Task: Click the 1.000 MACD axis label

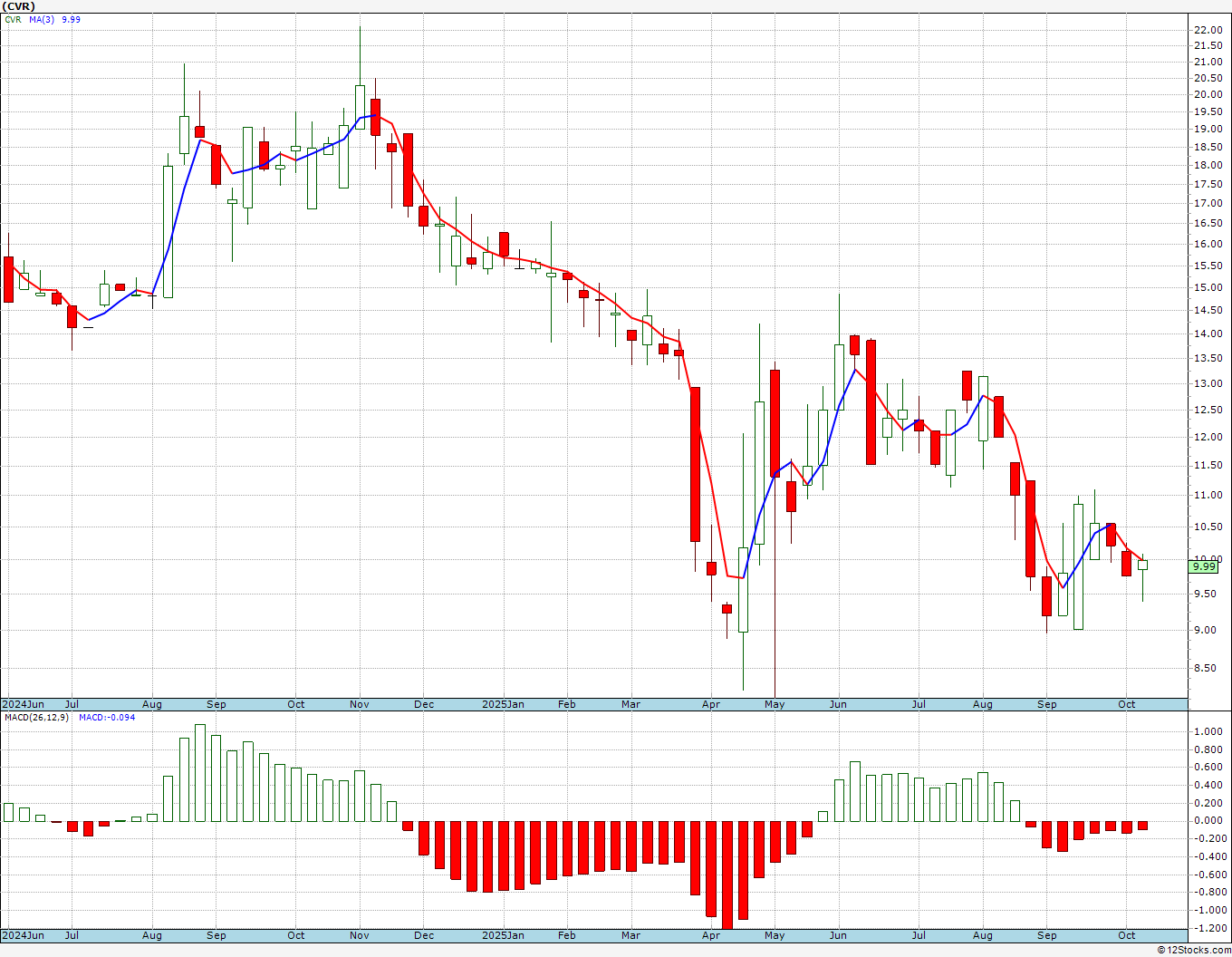Action: pyautogui.click(x=1208, y=731)
